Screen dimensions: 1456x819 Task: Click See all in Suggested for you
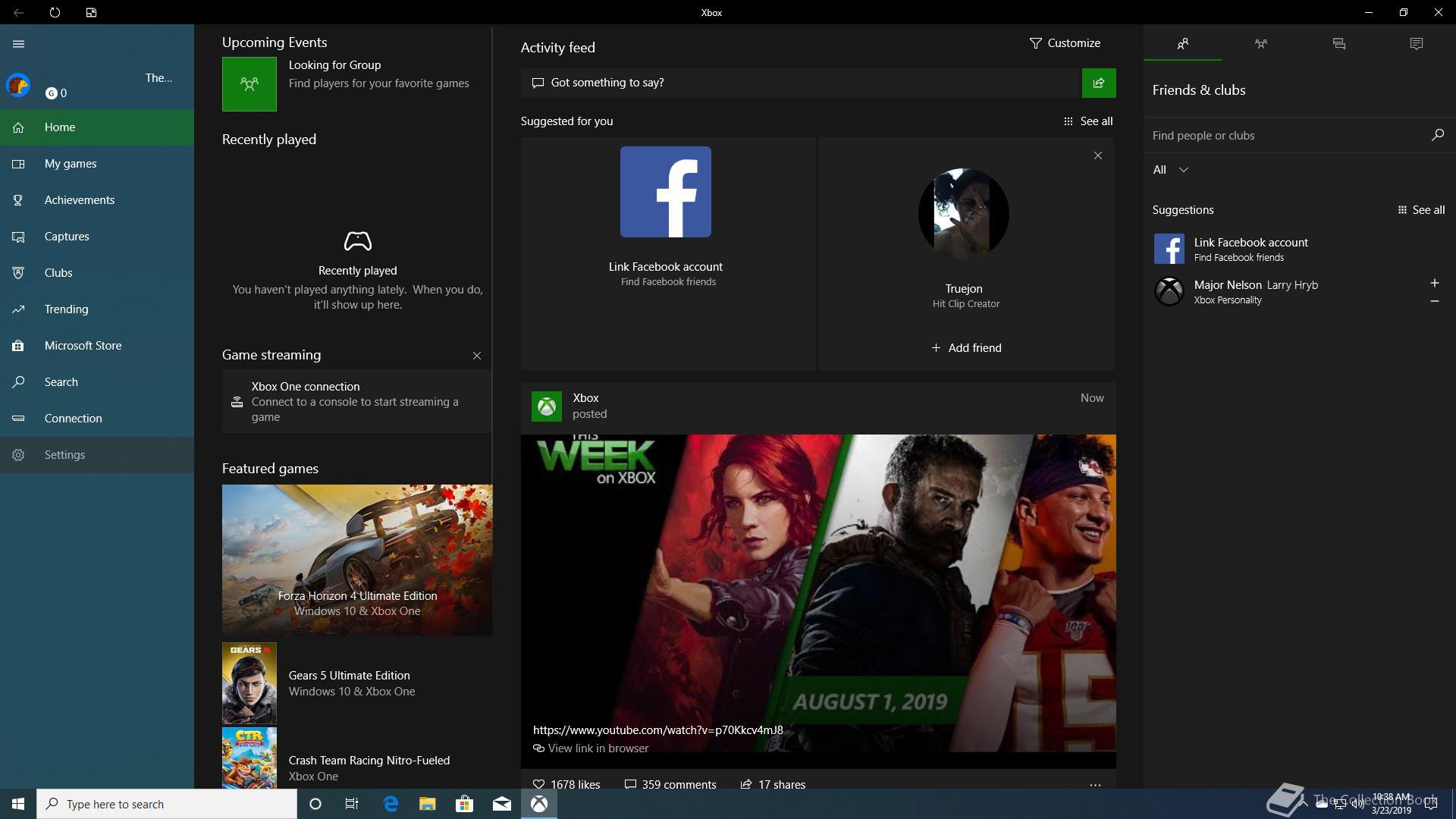(x=1088, y=121)
